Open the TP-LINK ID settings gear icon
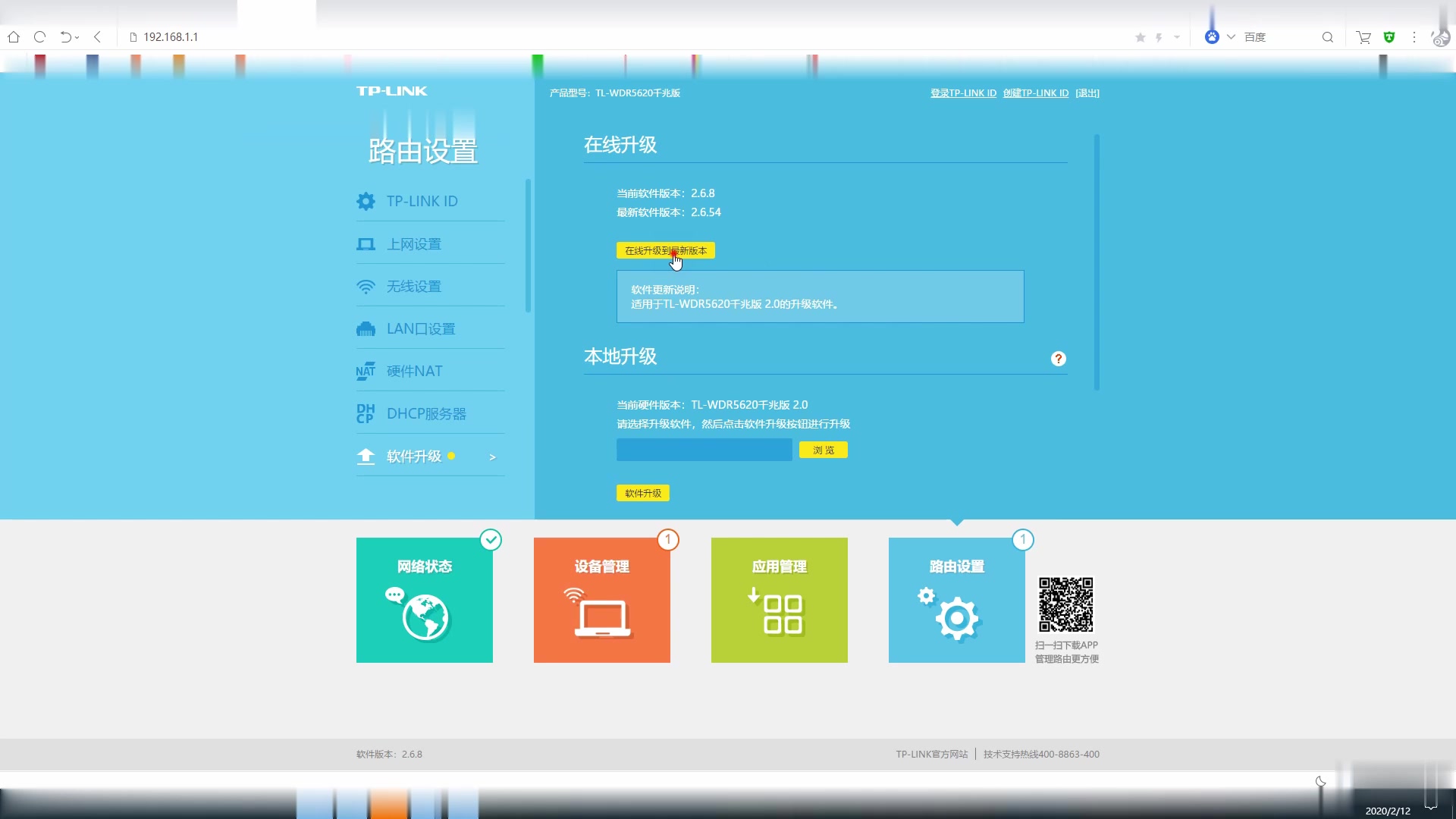This screenshot has width=1456, height=819. pyautogui.click(x=366, y=201)
